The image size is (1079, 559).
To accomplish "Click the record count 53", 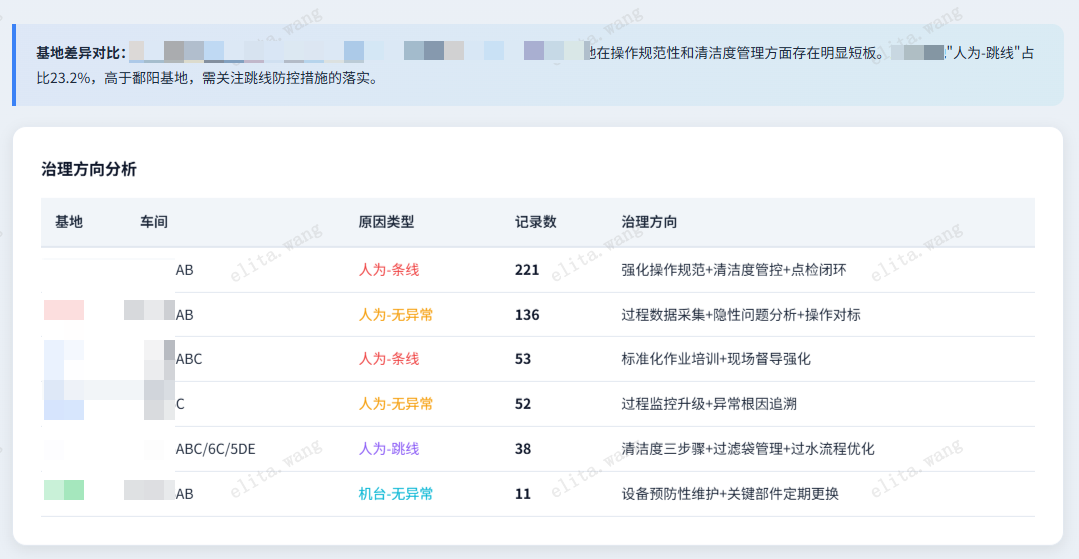I will pyautogui.click(x=523, y=359).
